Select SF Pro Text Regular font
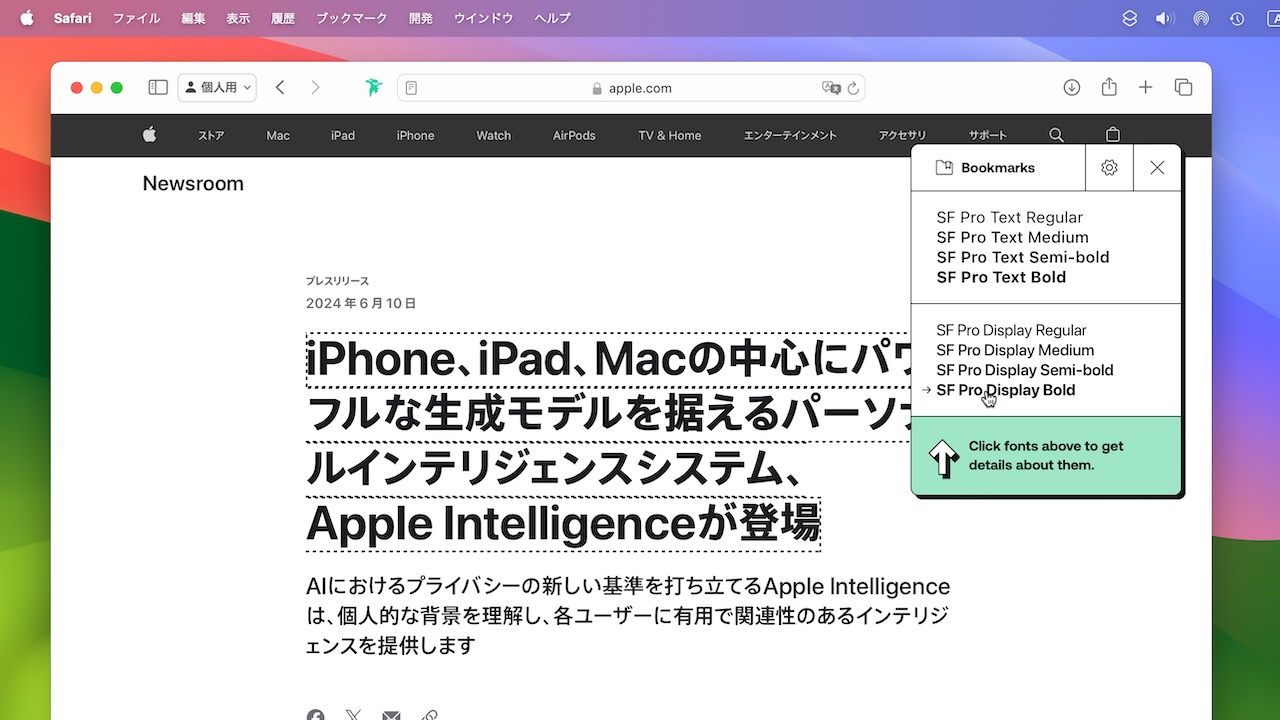 pos(1010,217)
